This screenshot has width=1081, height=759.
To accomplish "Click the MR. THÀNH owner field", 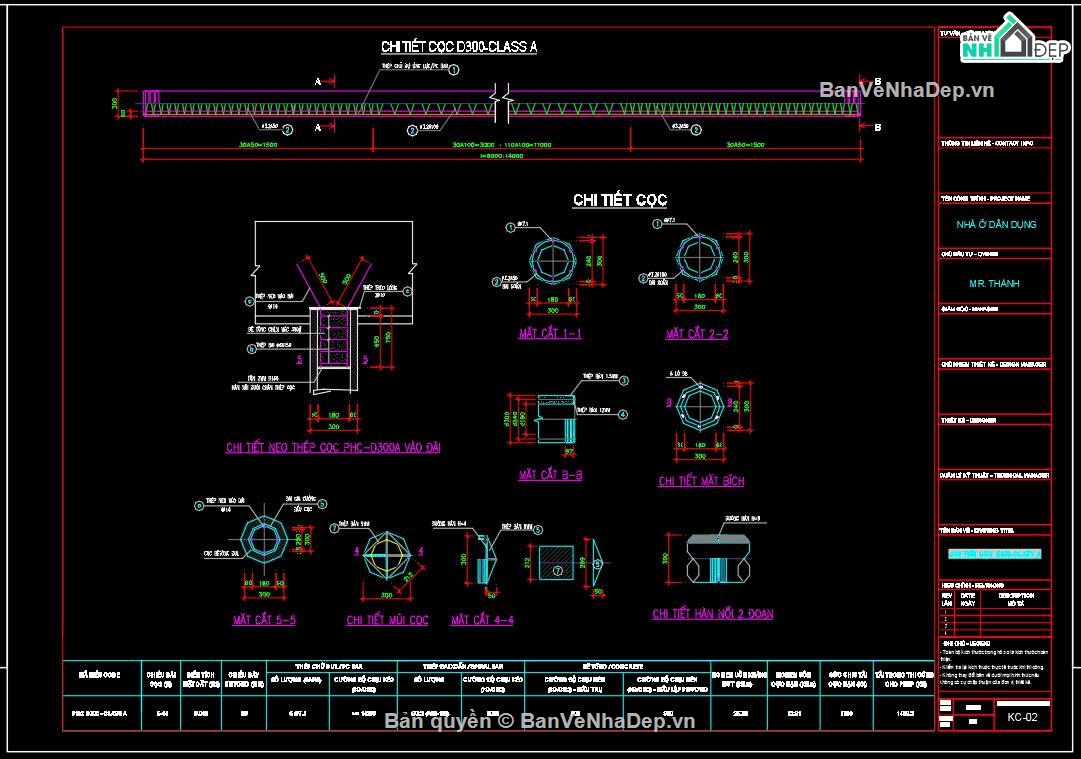I will (x=994, y=284).
